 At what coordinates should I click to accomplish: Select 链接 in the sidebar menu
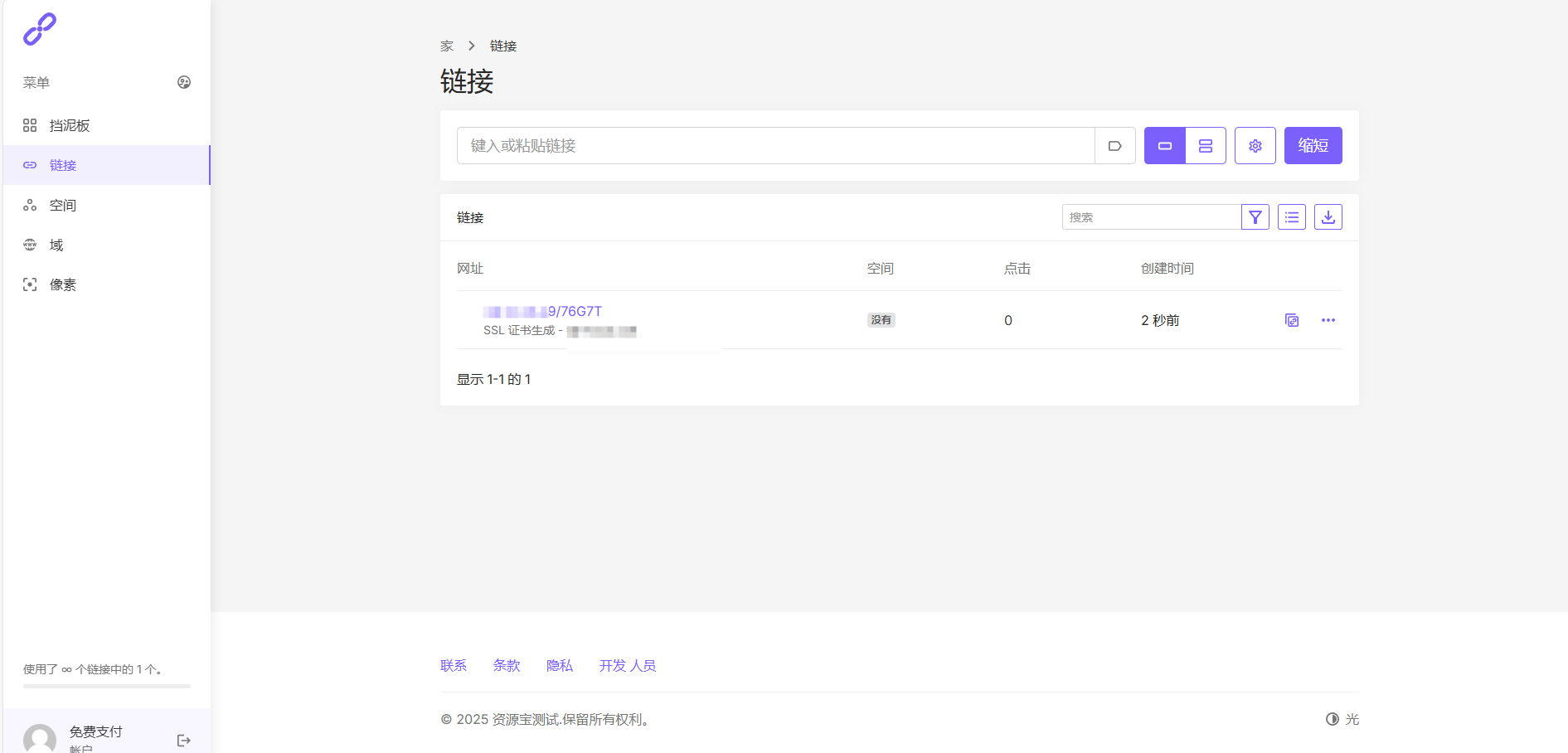[x=107, y=165]
